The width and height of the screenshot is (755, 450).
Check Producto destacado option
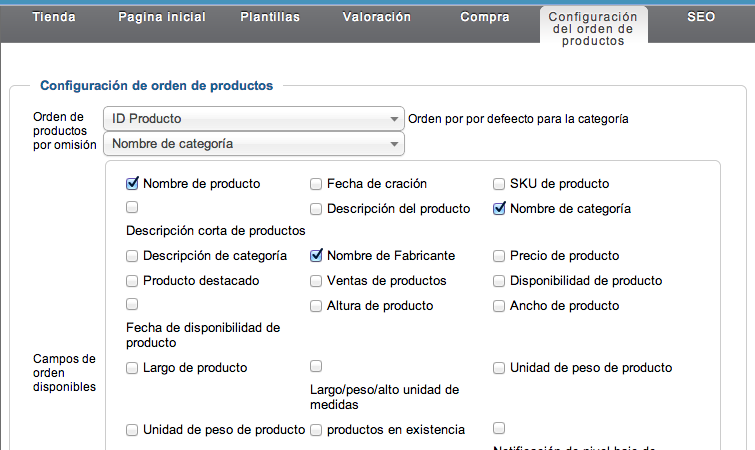tap(132, 281)
